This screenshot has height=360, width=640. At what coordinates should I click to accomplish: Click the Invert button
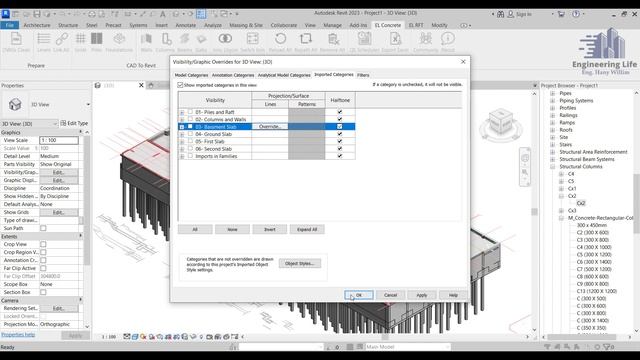(269, 229)
